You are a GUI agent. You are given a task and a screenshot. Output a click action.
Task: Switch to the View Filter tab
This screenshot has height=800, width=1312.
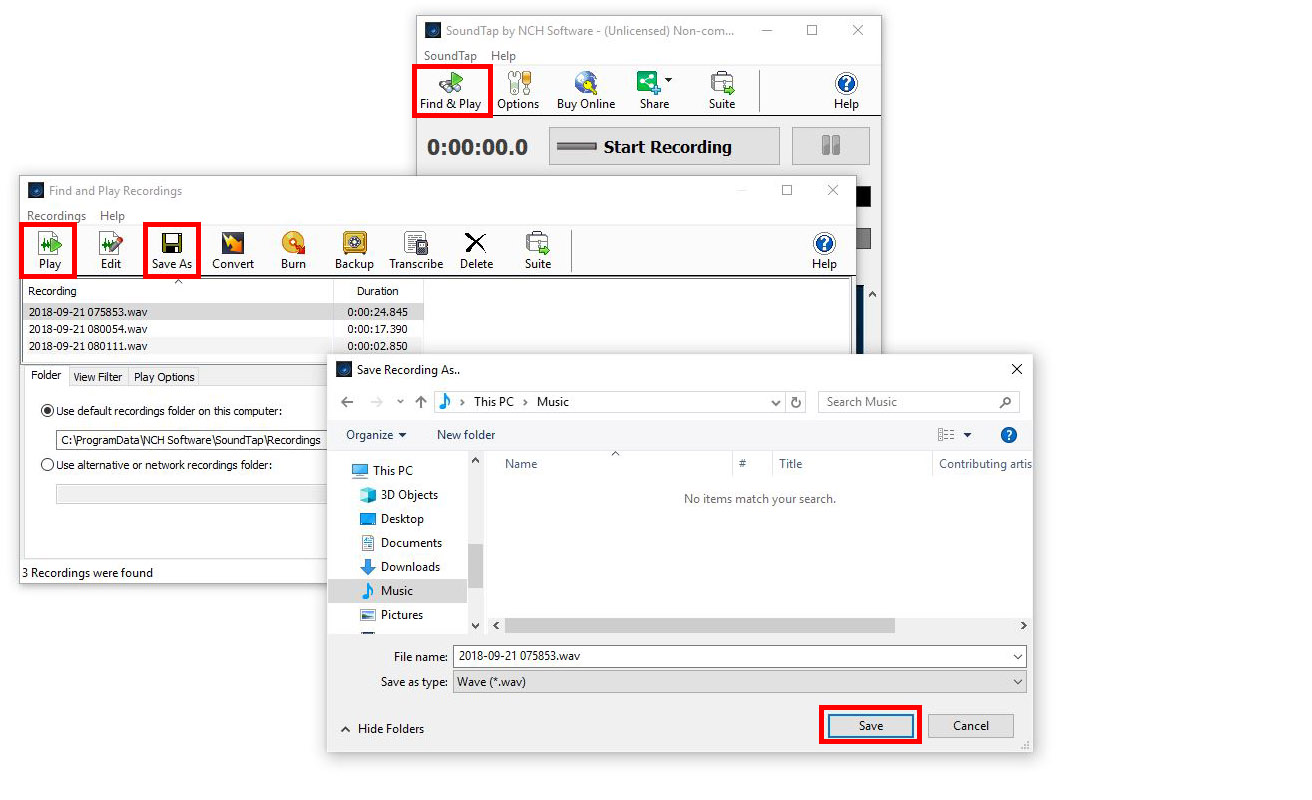pos(97,376)
